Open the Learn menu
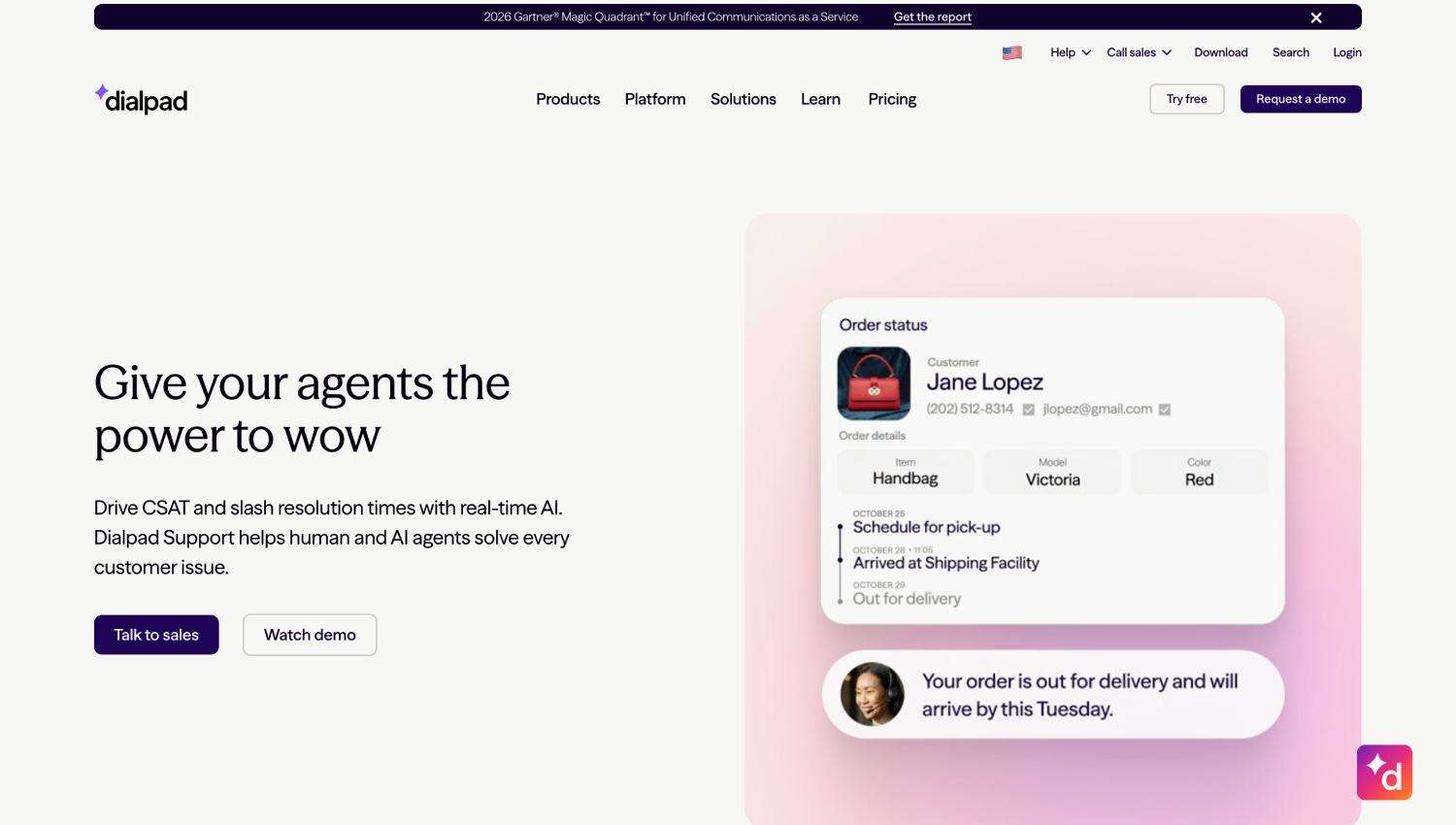 pyautogui.click(x=820, y=99)
